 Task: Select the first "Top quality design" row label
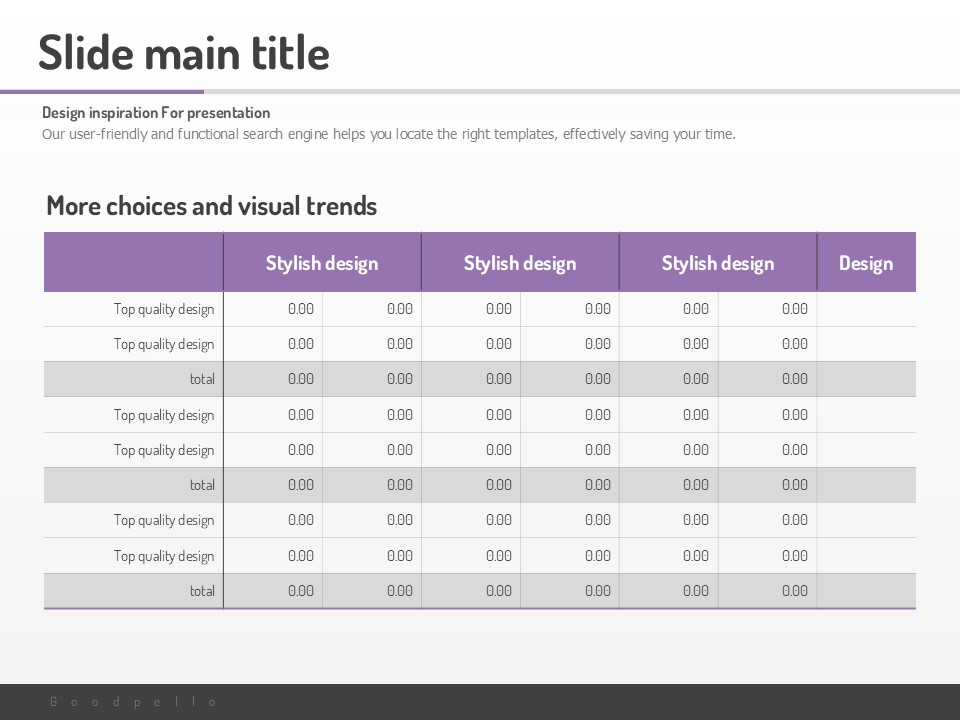164,309
